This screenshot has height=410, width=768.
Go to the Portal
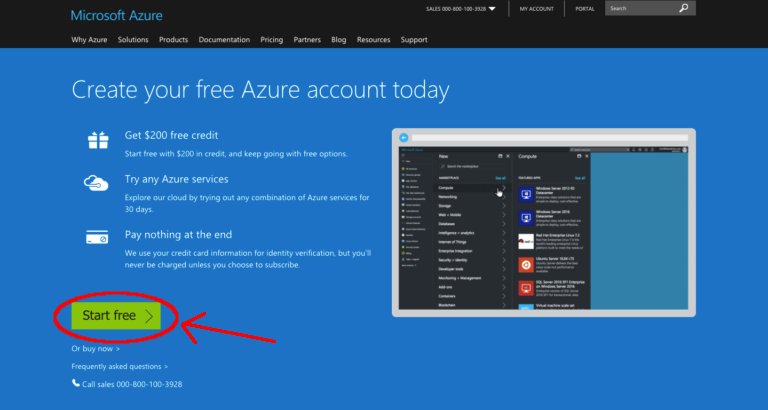585,9
